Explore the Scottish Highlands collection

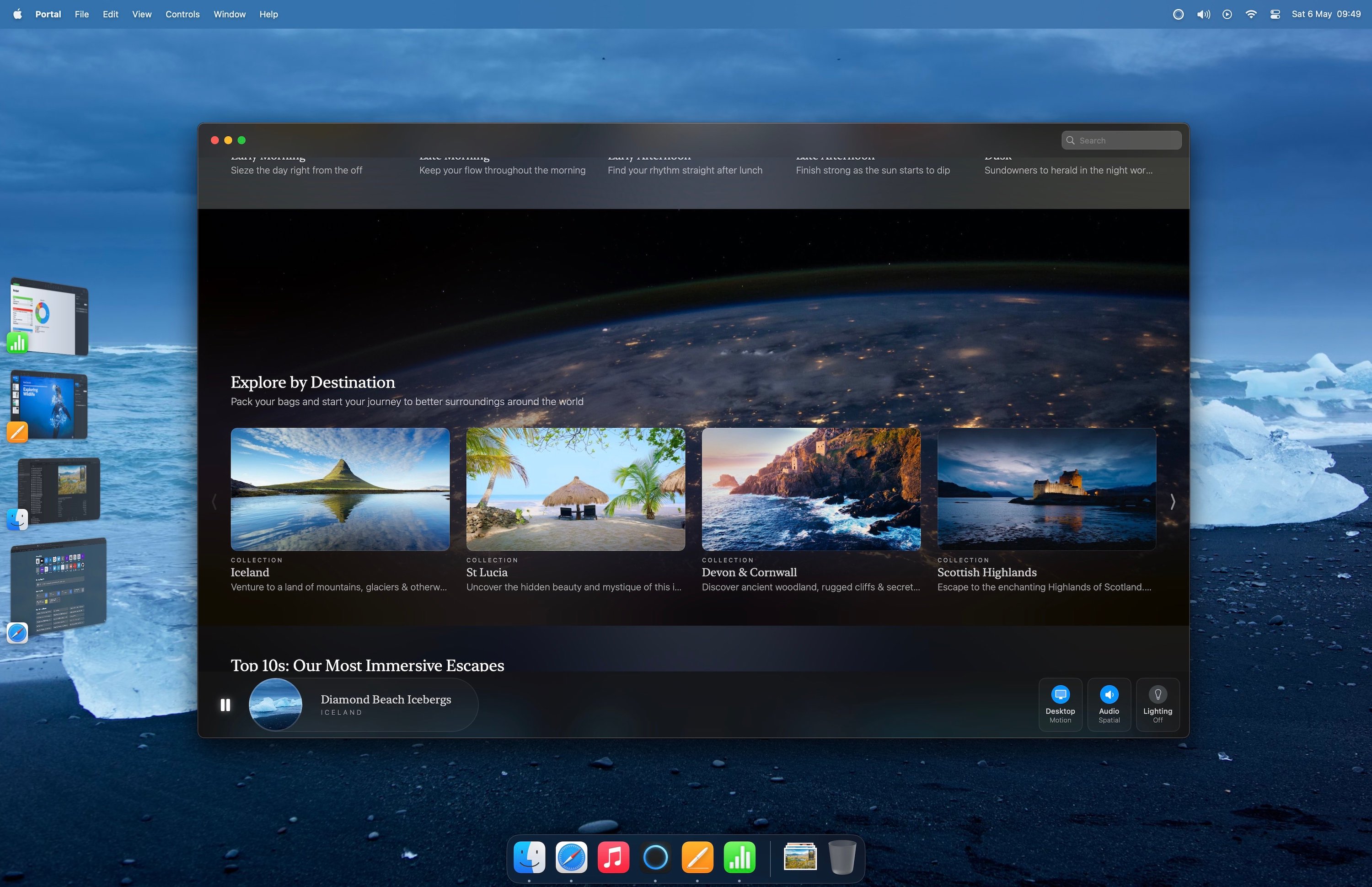pyautogui.click(x=1046, y=489)
